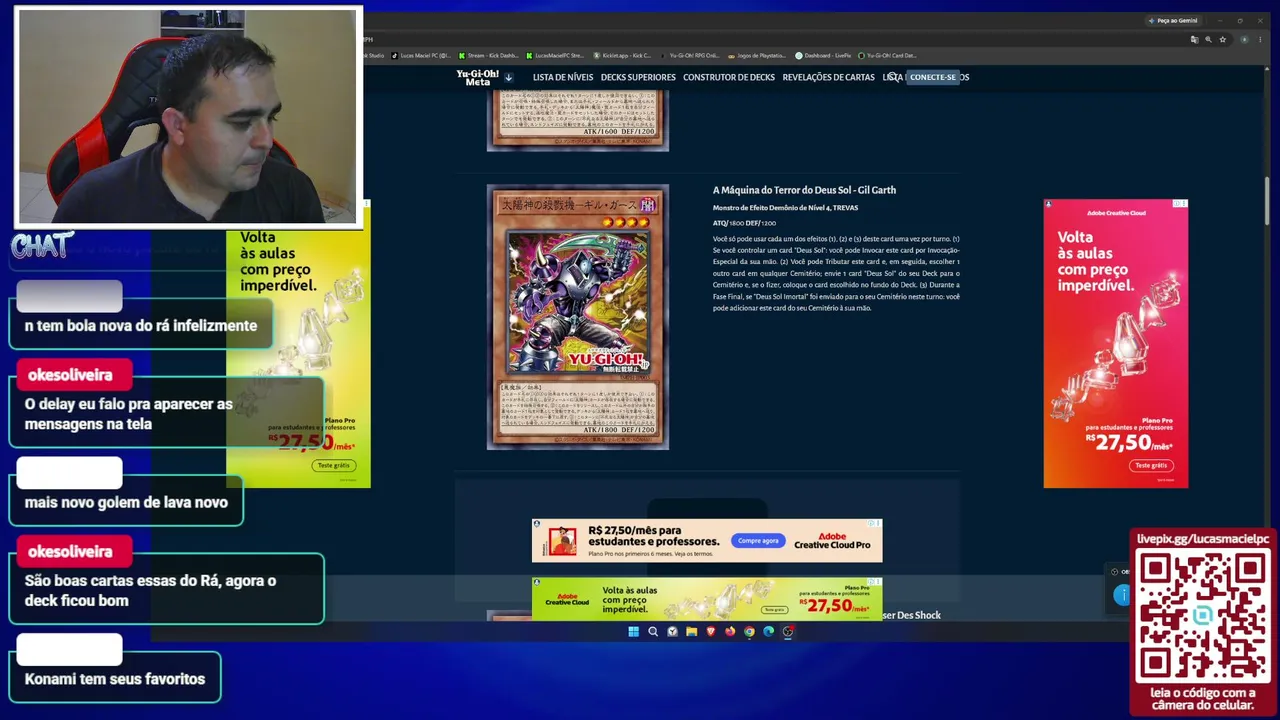
Task: Open the Windows Start menu
Action: (633, 631)
